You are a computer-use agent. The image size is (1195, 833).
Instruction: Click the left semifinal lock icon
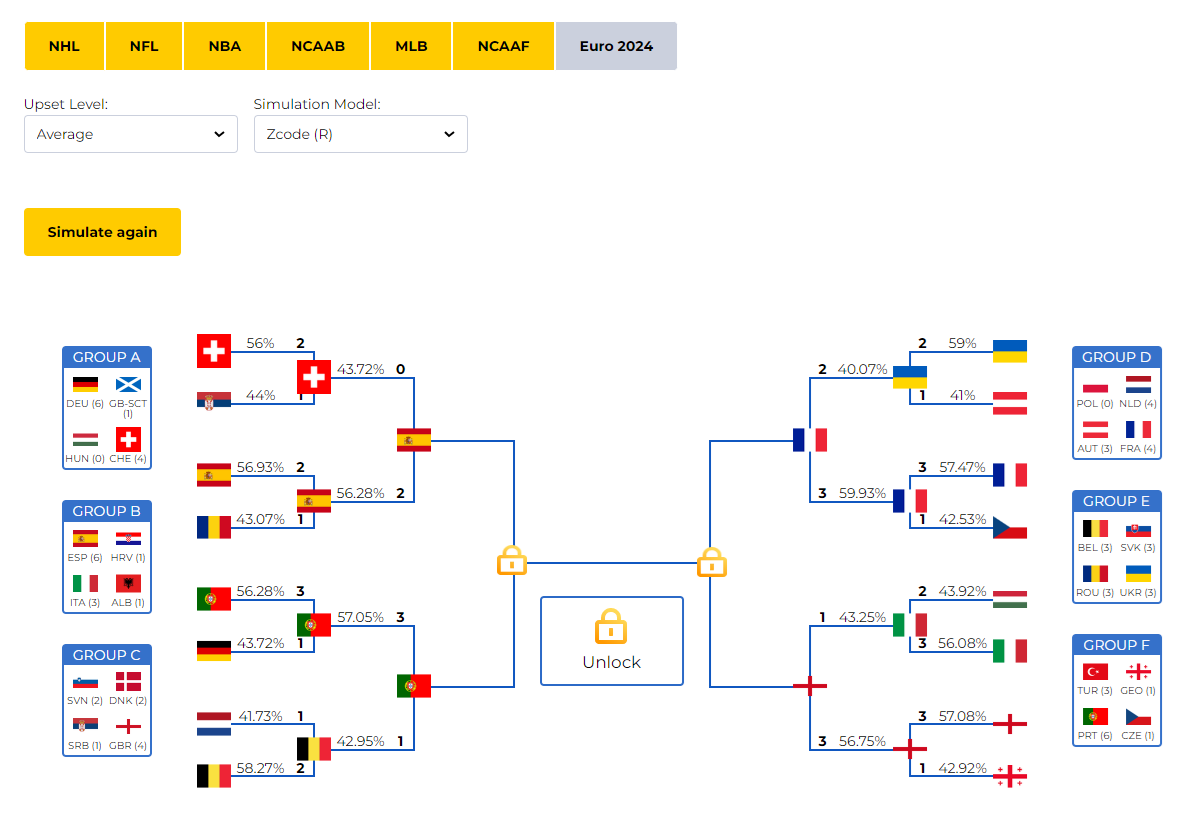[512, 561]
